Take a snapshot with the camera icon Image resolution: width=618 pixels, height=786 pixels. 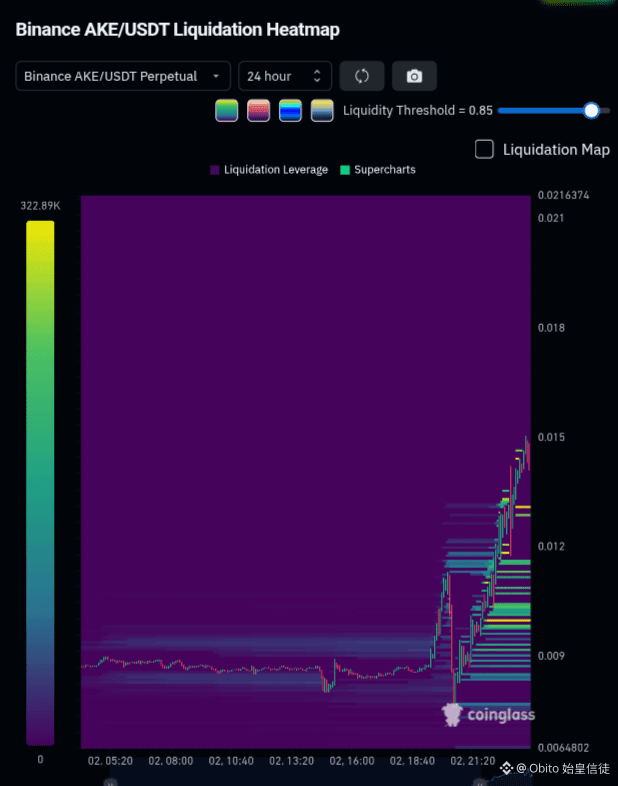[414, 76]
